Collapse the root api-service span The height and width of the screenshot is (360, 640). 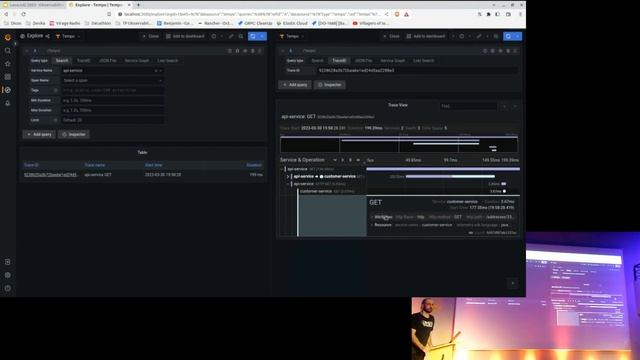click(282, 169)
